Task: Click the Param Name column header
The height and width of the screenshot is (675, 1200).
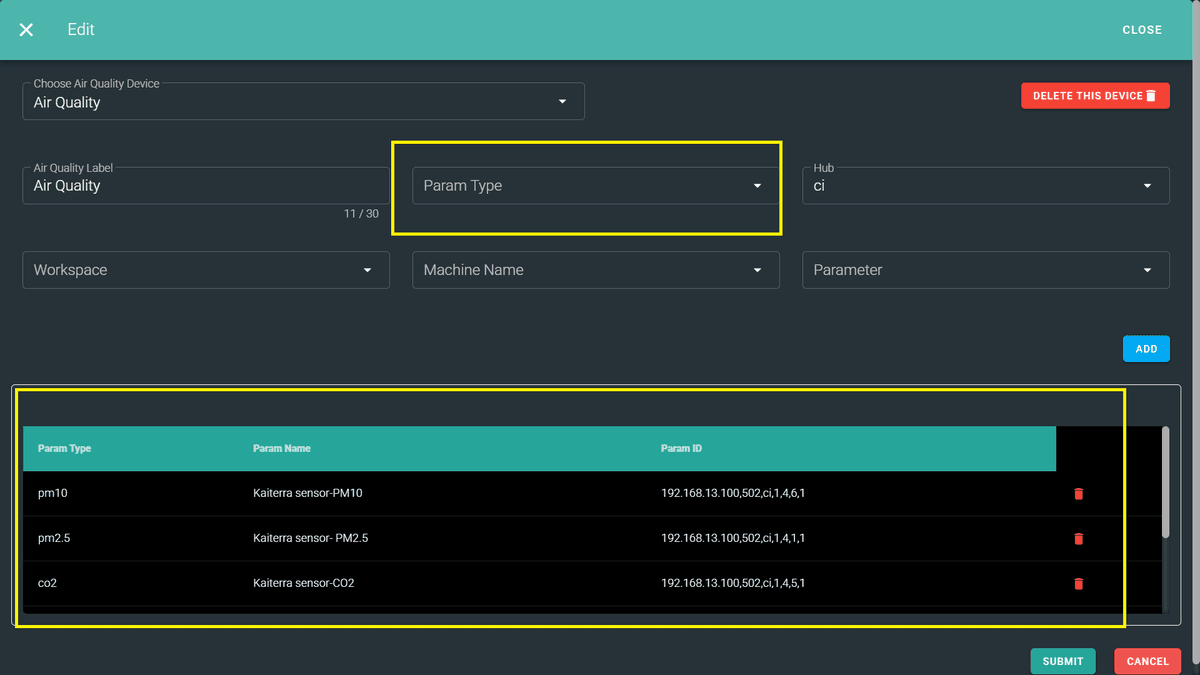Action: point(282,449)
